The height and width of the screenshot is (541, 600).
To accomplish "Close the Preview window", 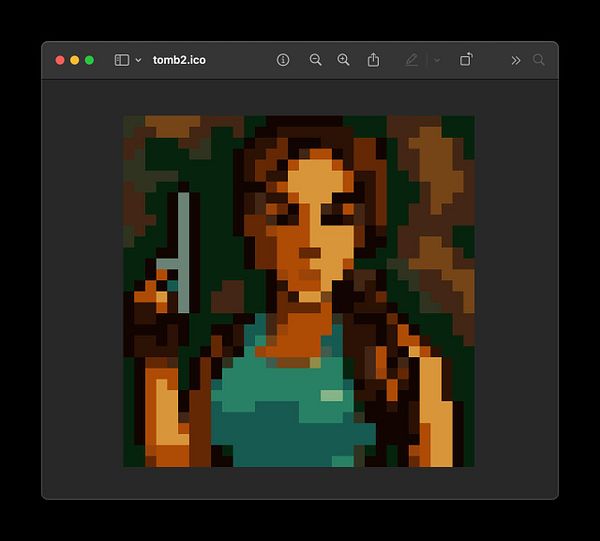I will pyautogui.click(x=60, y=60).
